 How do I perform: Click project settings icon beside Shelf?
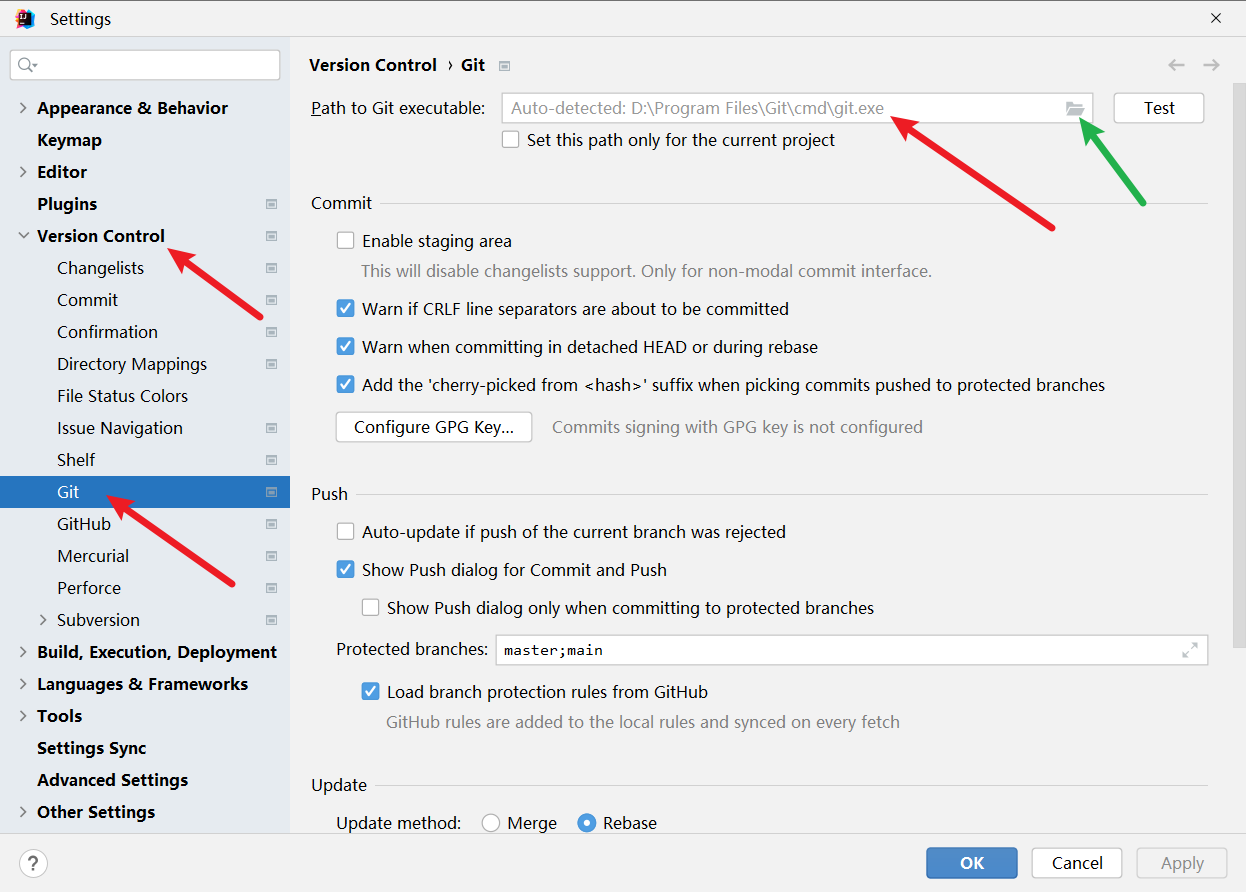[271, 460]
